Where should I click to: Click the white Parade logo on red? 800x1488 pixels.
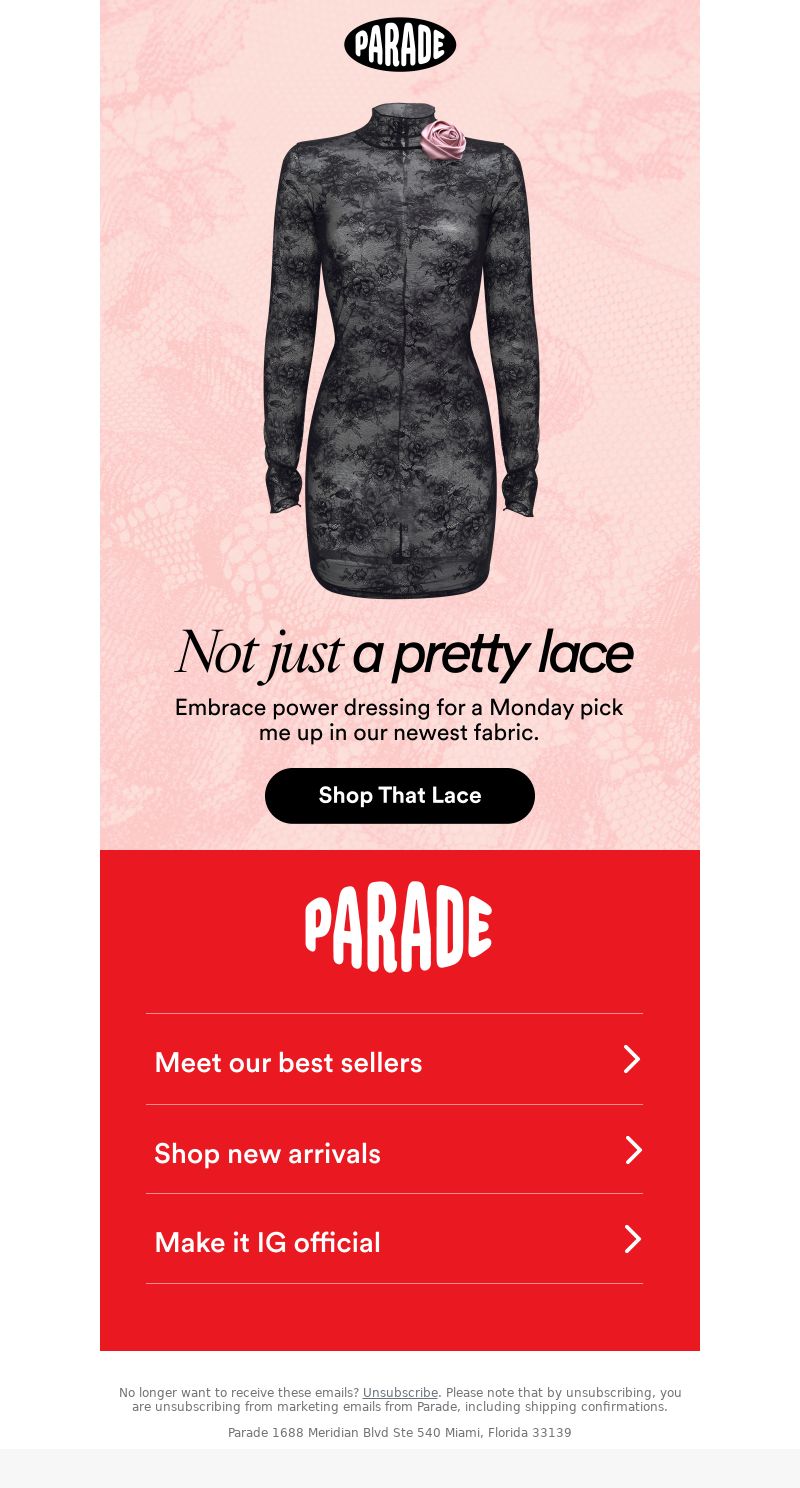398,927
